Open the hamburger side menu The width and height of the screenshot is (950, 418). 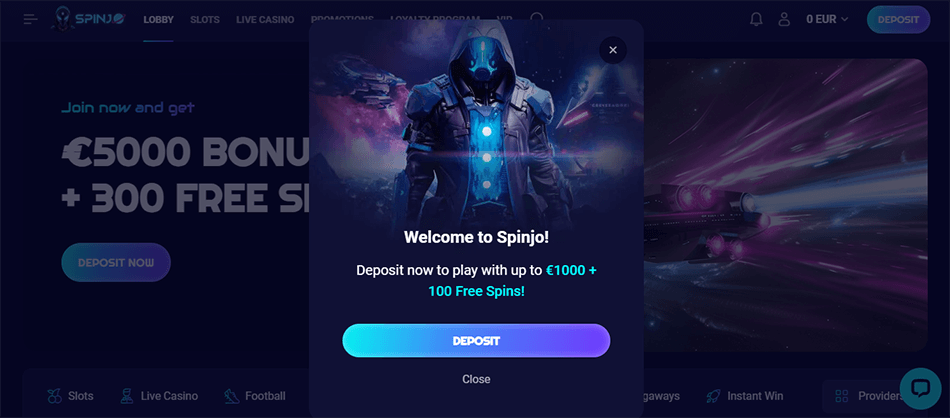pos(30,19)
